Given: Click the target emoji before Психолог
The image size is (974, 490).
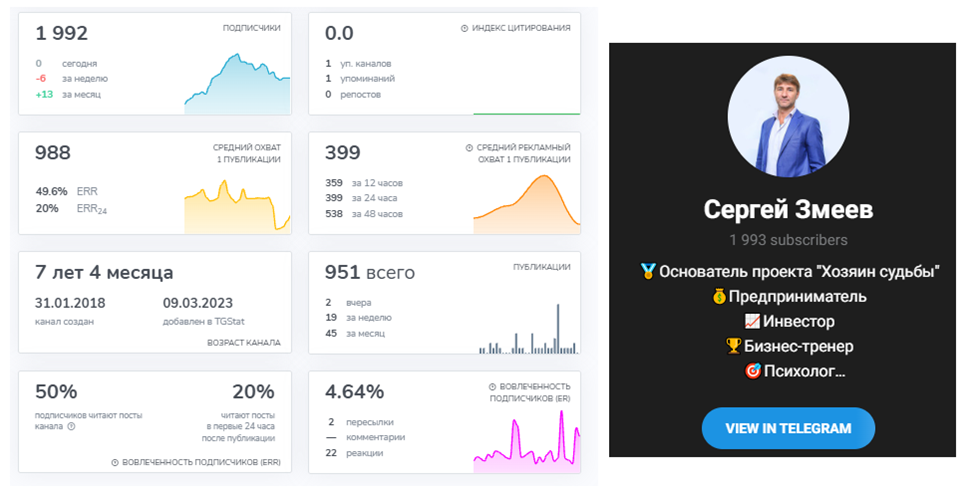Looking at the screenshot, I should 753,371.
